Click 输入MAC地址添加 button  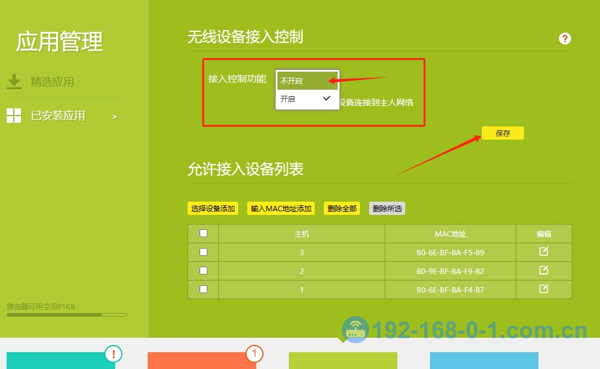click(x=281, y=209)
